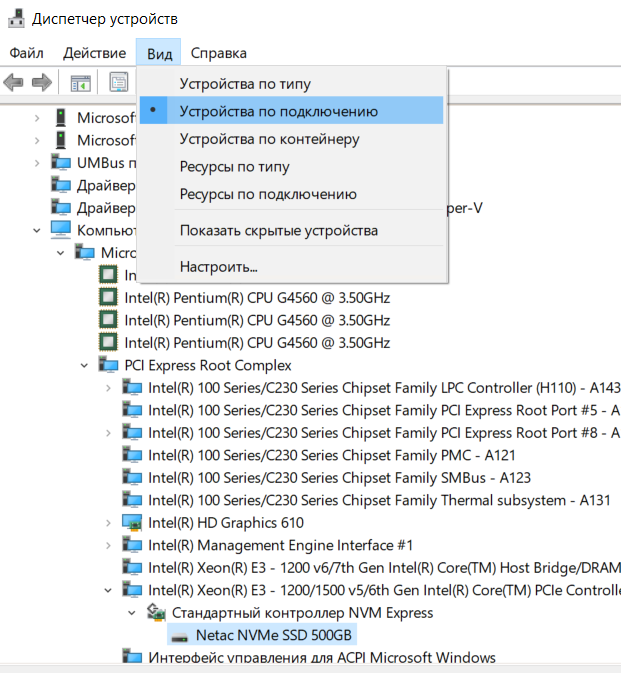Click the Properties toolbar icon
Screen dimensions: 621x673
point(119,82)
